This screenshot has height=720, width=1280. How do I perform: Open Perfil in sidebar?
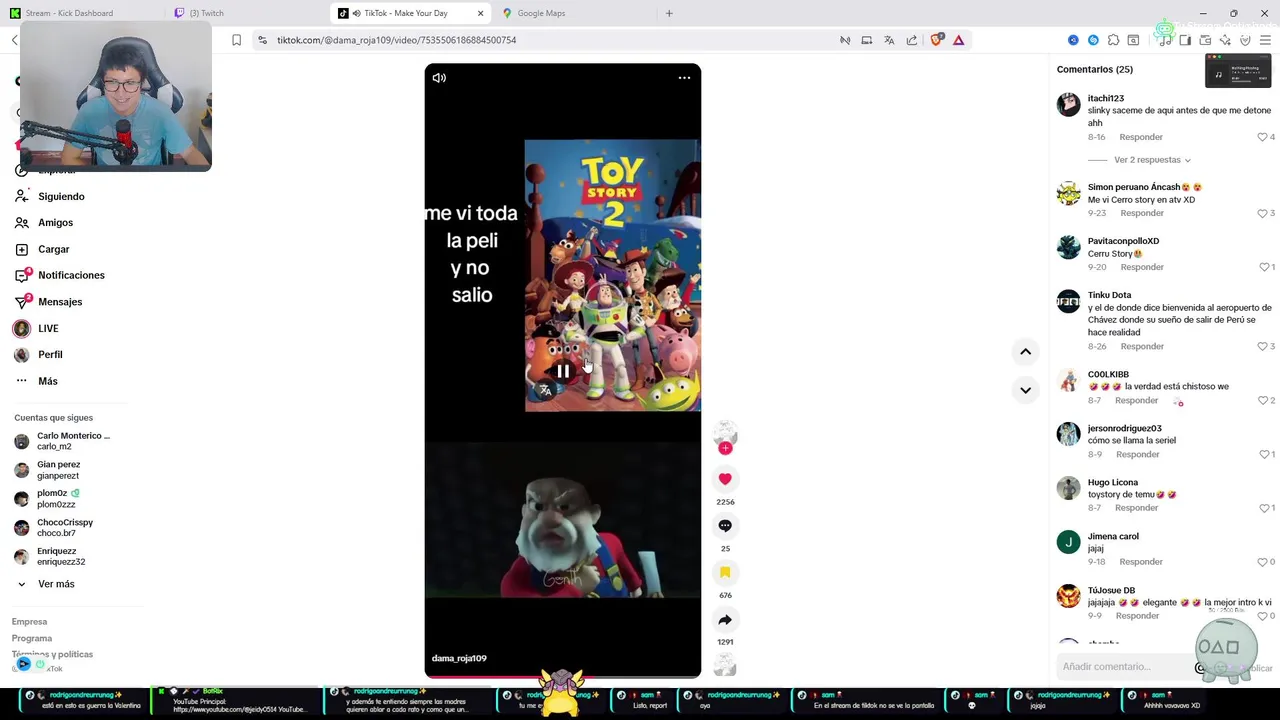(50, 355)
